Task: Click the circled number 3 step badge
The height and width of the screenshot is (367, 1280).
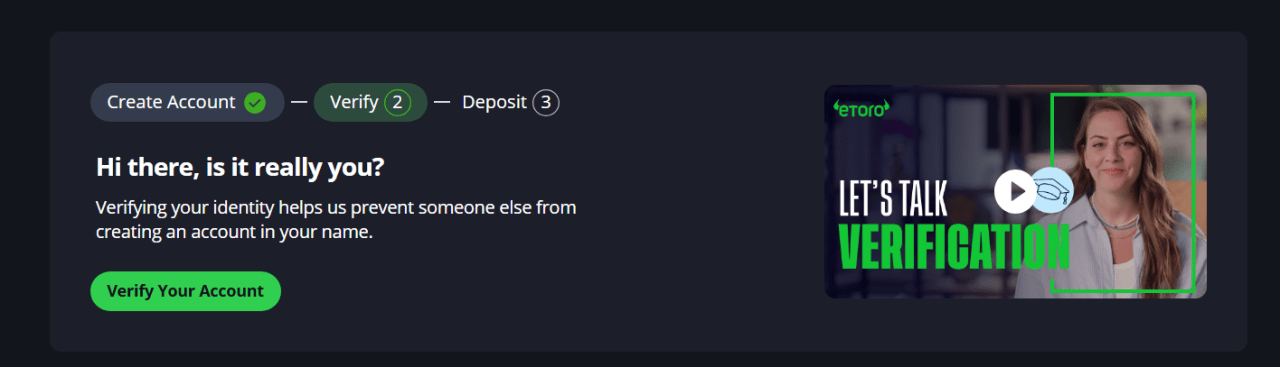Action: [x=545, y=102]
